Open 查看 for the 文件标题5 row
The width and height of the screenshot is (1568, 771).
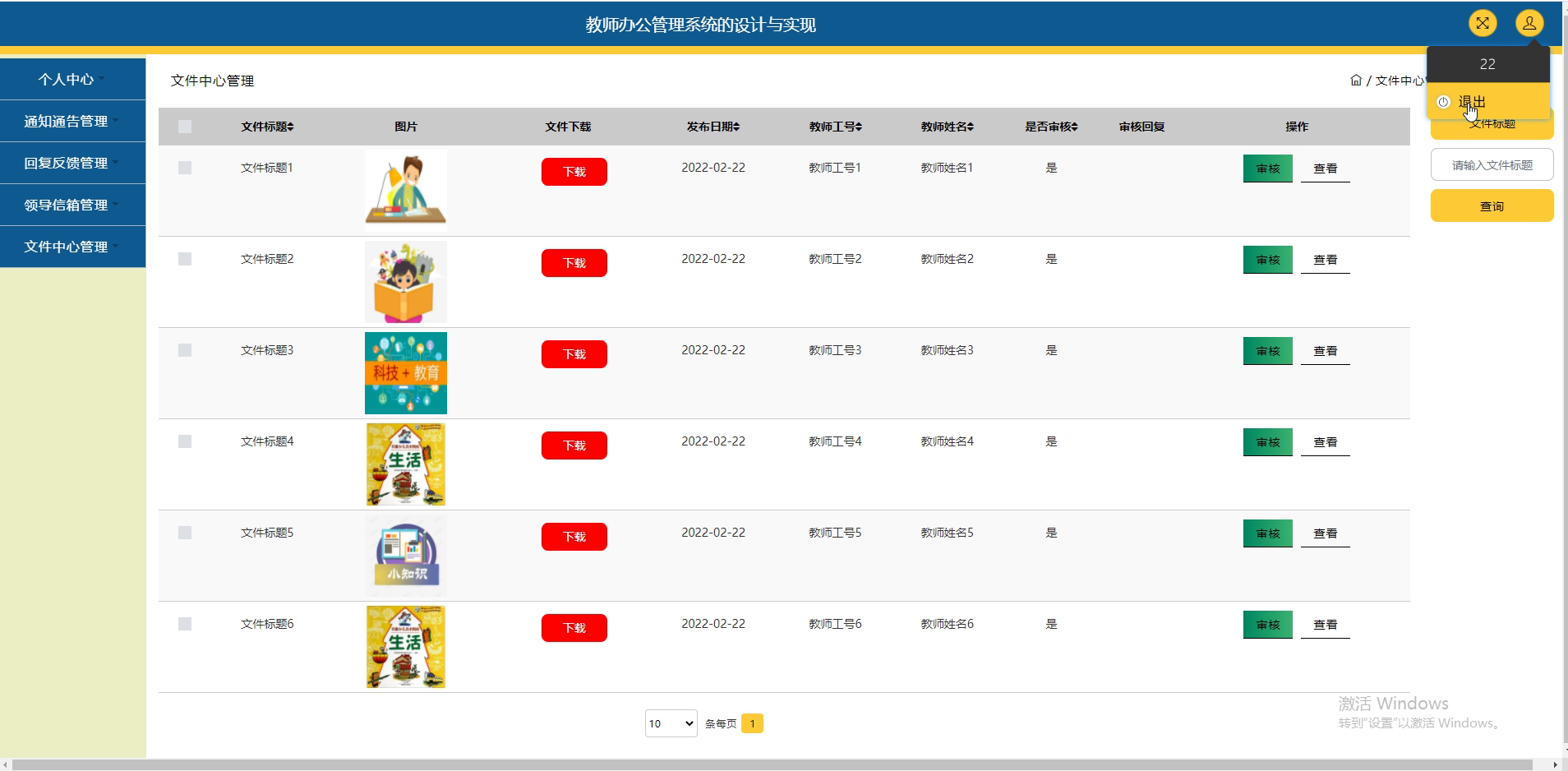(1326, 533)
